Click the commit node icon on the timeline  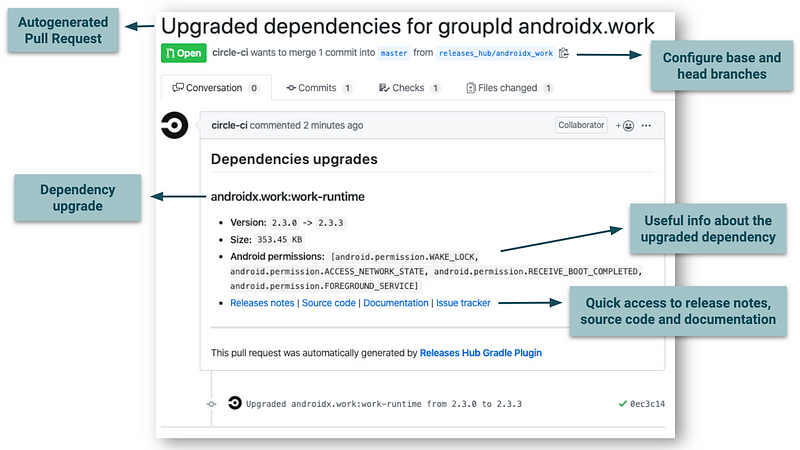pyautogui.click(x=211, y=404)
